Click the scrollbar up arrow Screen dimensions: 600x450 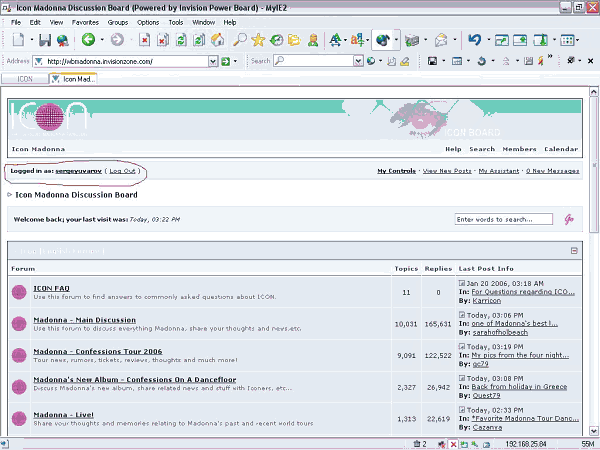[593, 92]
